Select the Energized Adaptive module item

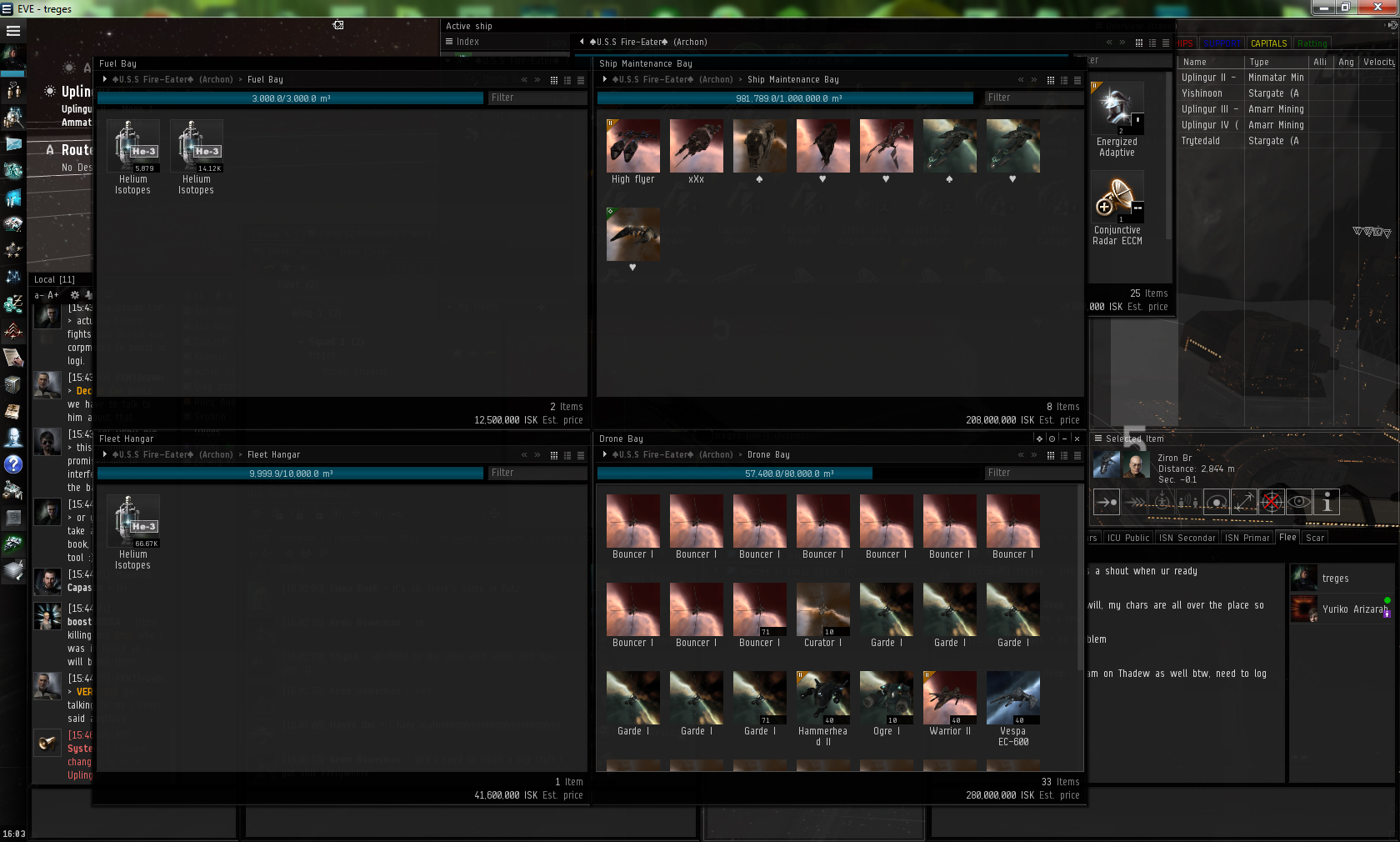[1117, 120]
